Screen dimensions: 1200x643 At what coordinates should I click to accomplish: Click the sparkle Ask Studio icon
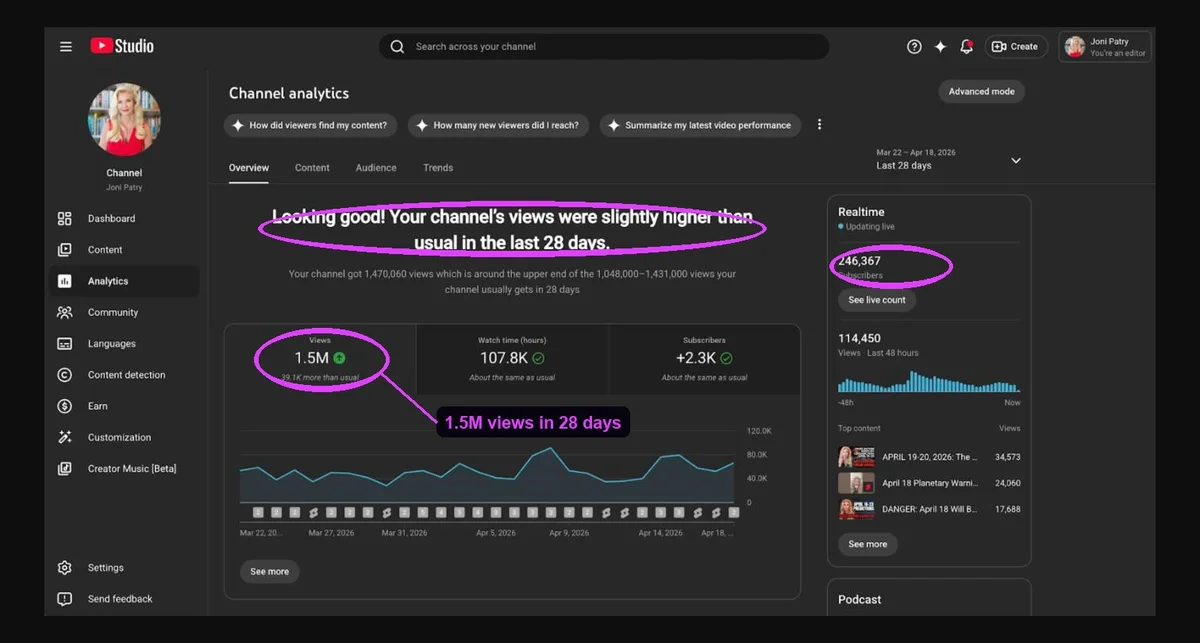pos(940,46)
